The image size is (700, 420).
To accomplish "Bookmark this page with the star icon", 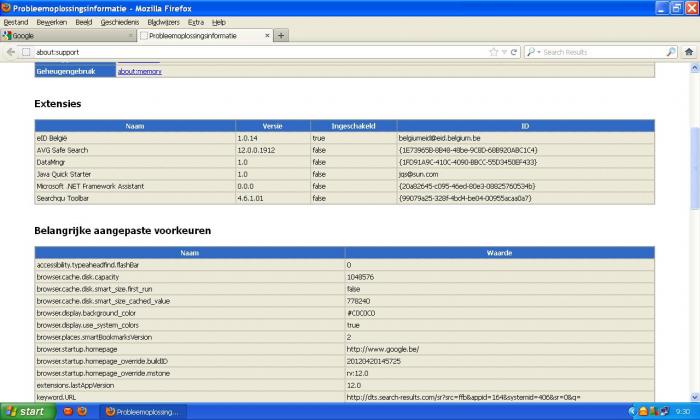I will tap(493, 52).
